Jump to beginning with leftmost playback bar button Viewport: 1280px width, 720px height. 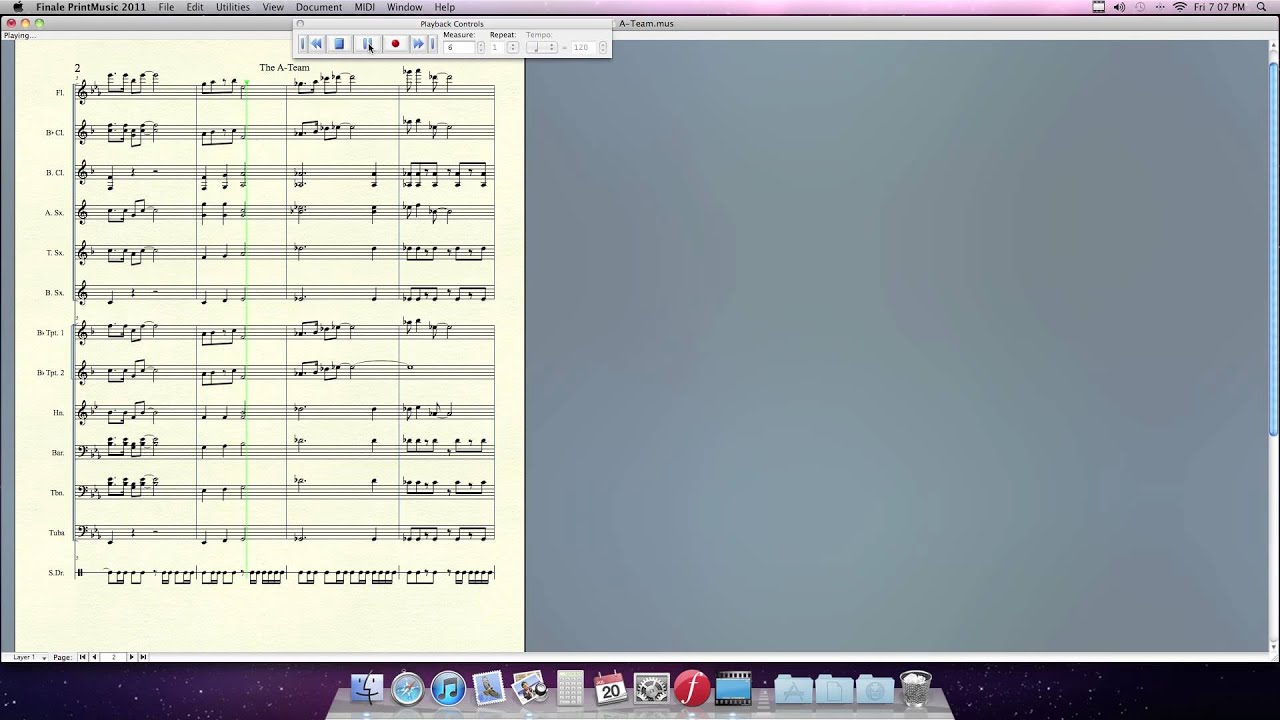tap(303, 44)
